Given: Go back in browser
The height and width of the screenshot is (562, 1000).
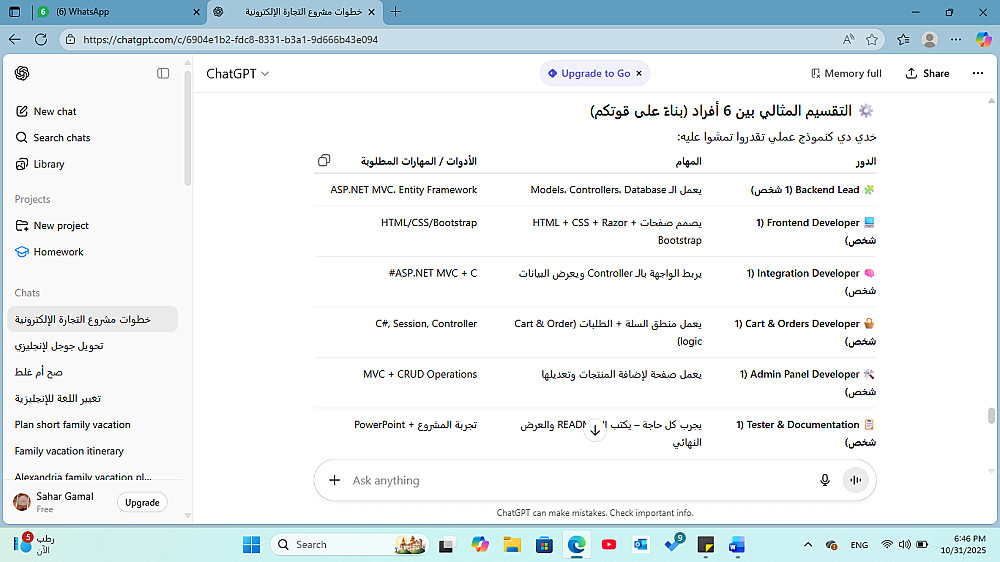Looking at the screenshot, I should pos(15,40).
